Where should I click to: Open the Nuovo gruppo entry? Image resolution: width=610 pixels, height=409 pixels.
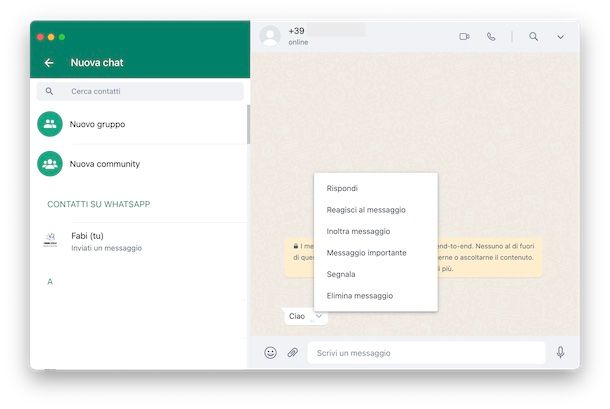click(x=140, y=124)
